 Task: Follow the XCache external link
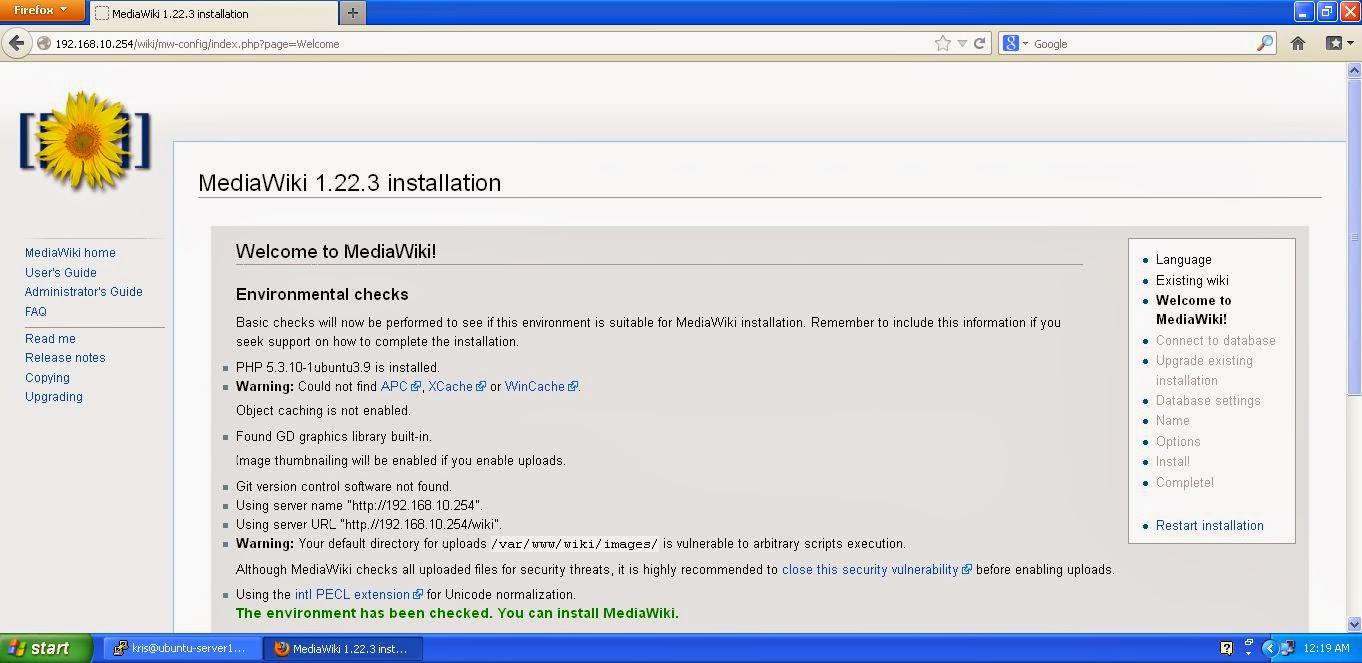[457, 386]
